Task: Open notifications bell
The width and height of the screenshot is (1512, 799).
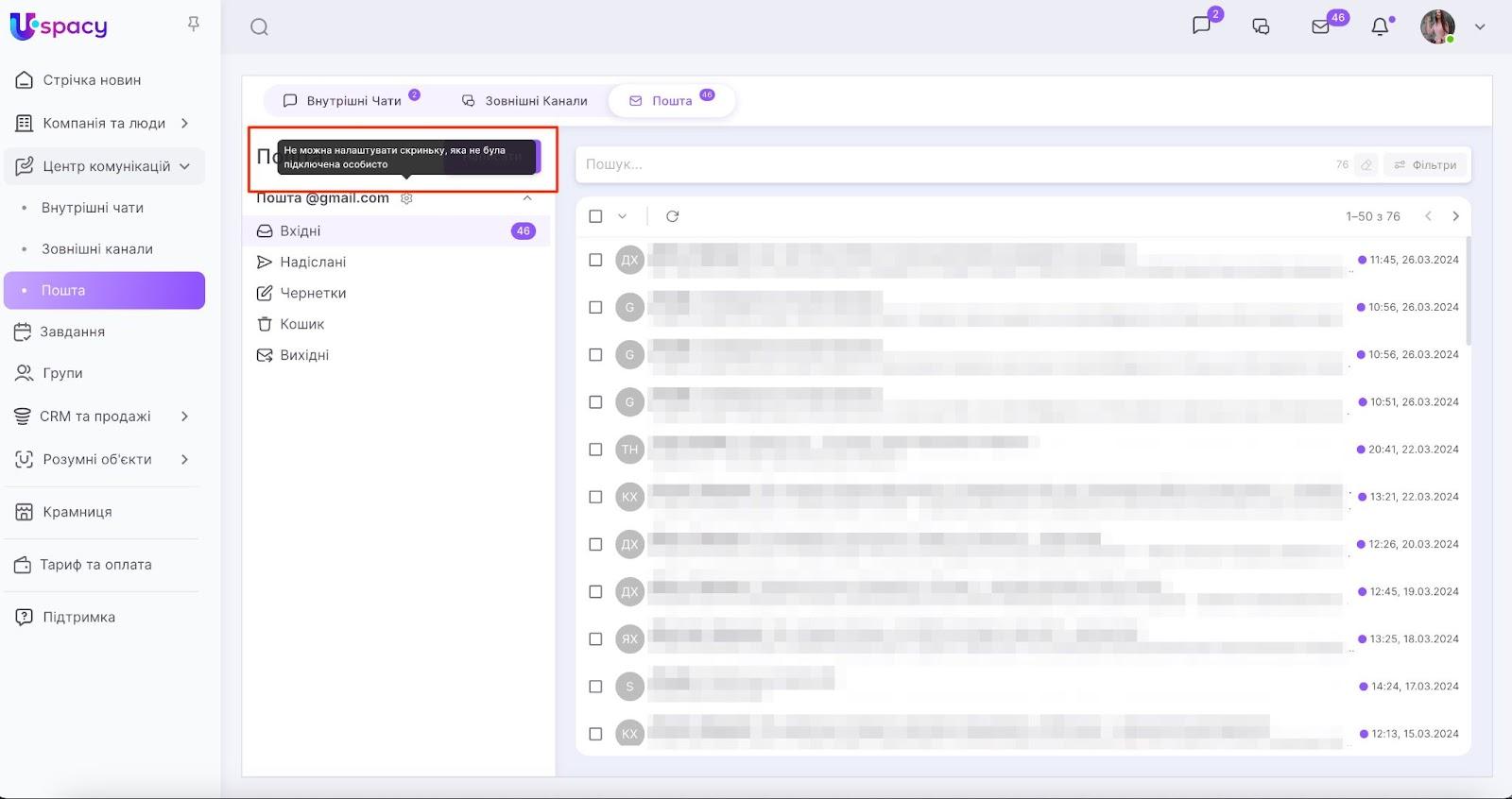Action: coord(1381,26)
